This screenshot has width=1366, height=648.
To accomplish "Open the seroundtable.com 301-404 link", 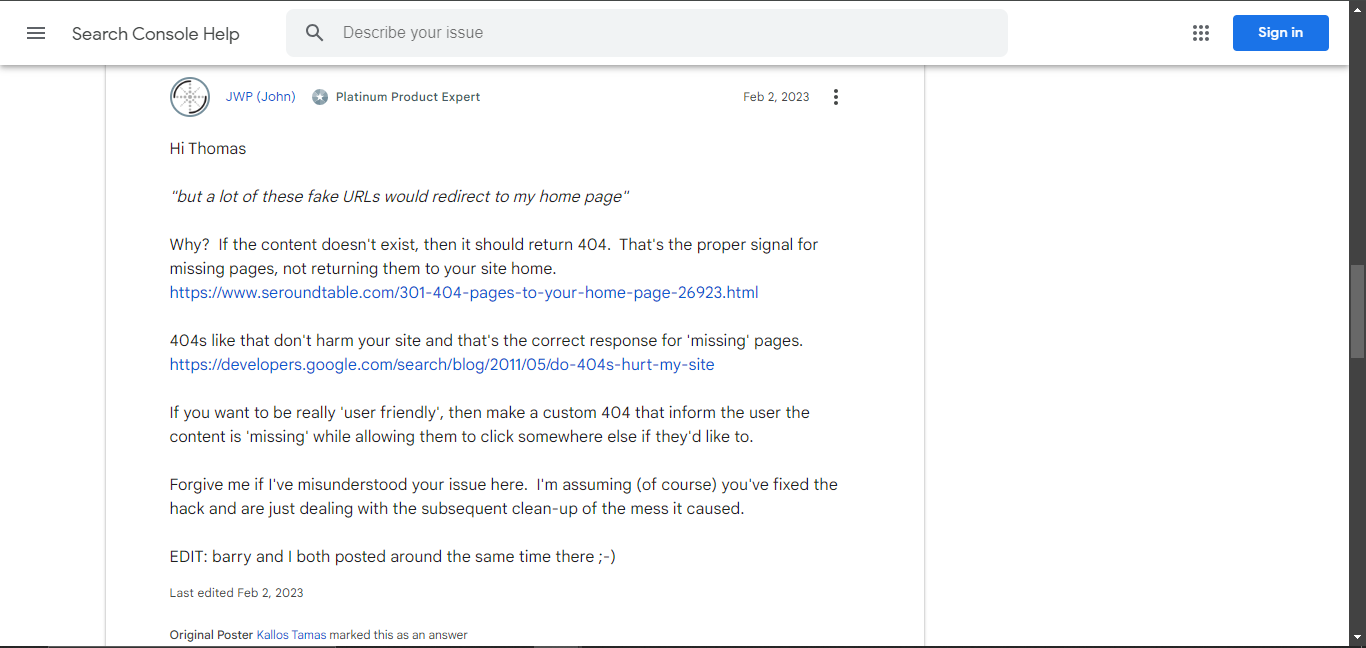I will tap(464, 292).
